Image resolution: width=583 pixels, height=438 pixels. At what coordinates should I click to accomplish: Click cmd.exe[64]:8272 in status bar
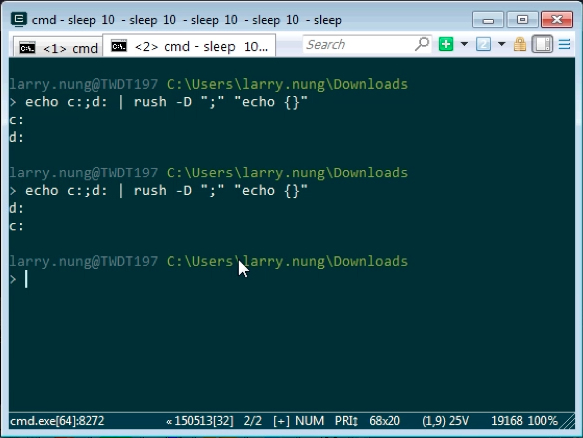57,421
